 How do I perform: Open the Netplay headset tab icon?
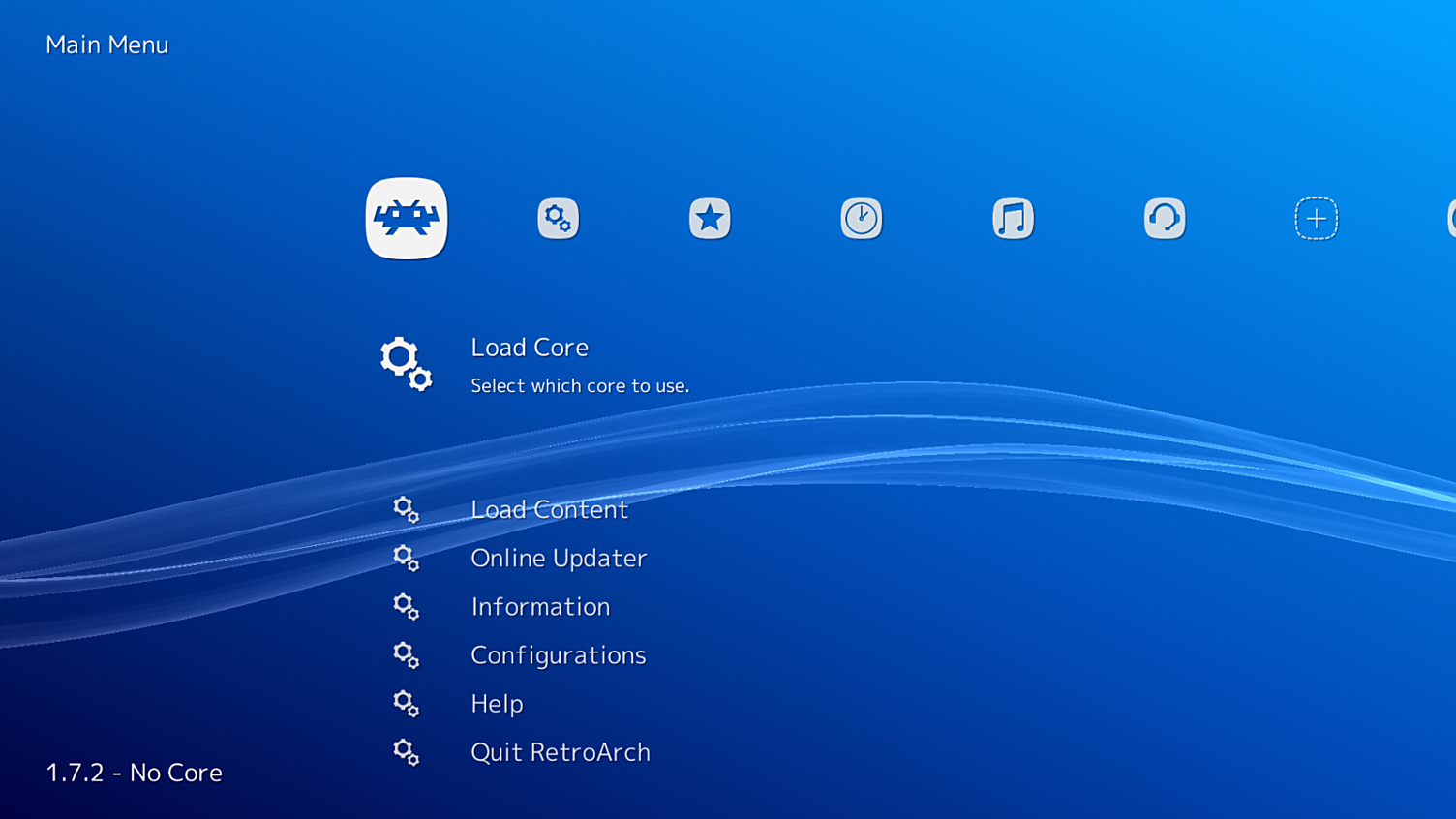pos(1164,219)
